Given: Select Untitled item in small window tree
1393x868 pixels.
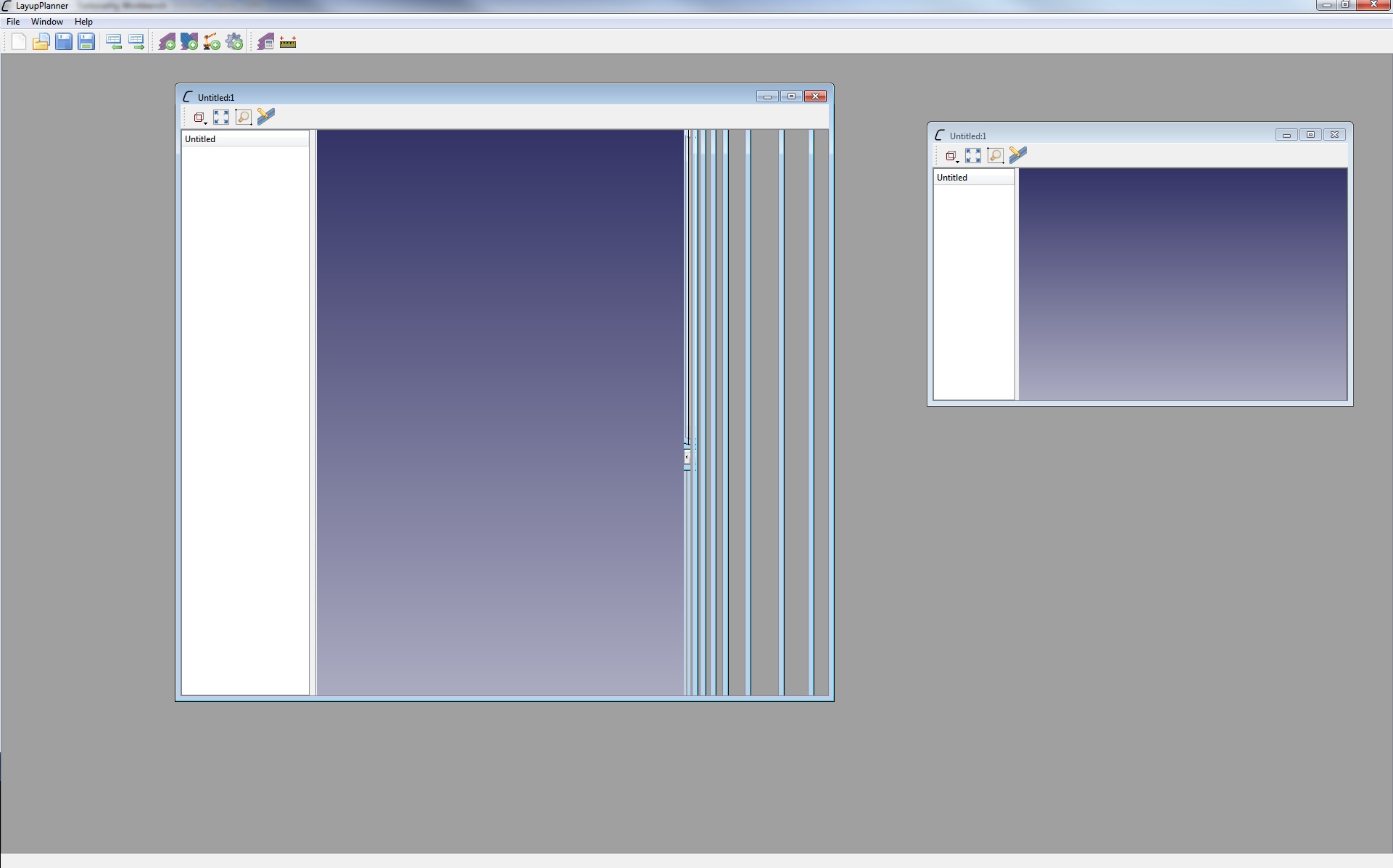Looking at the screenshot, I should [x=952, y=178].
